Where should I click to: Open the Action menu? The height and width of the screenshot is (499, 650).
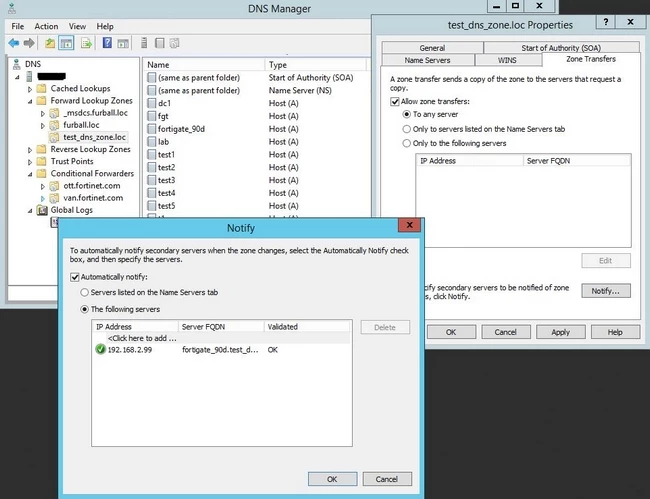[x=46, y=27]
